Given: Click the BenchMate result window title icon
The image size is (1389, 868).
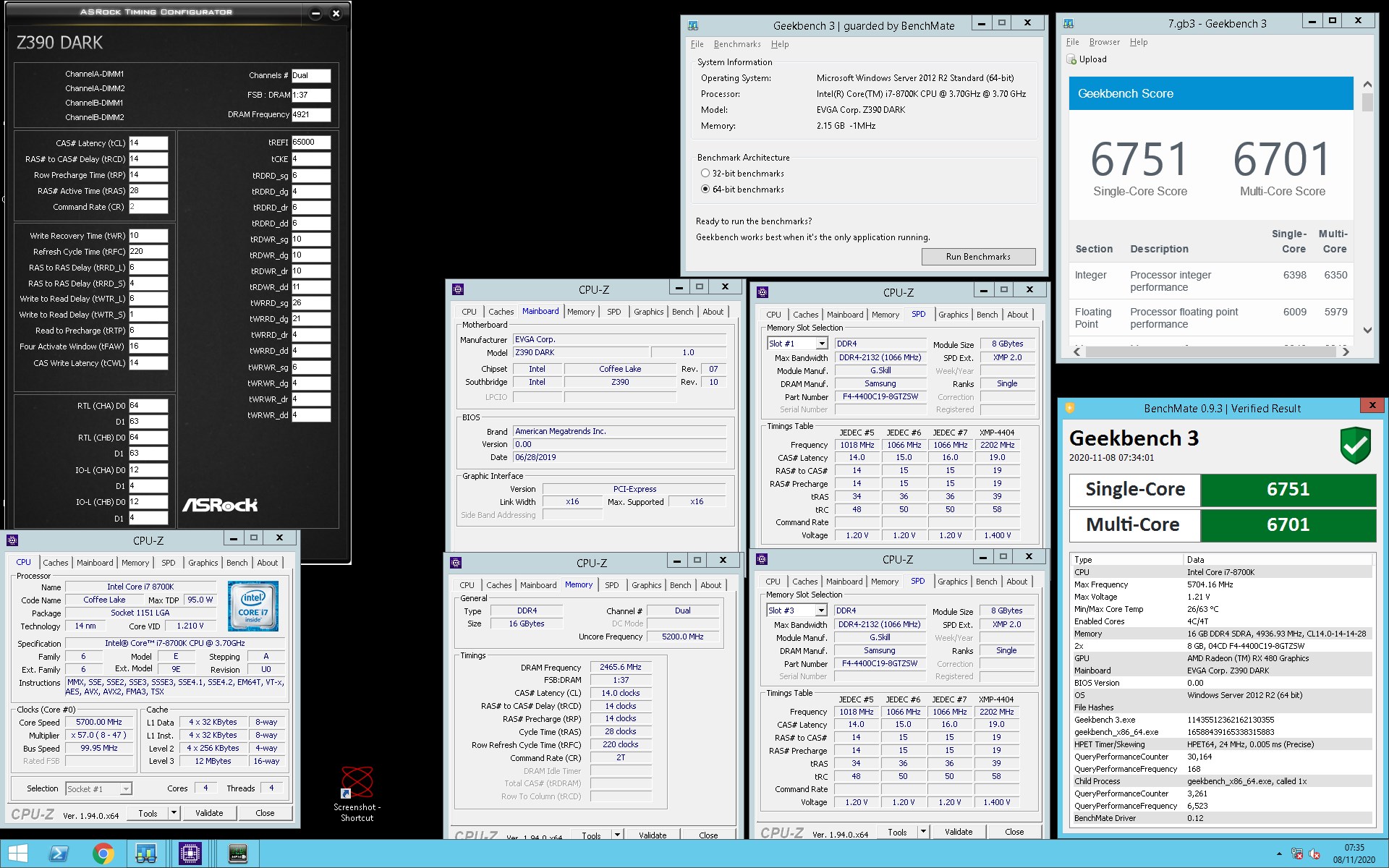Looking at the screenshot, I should click(1069, 408).
